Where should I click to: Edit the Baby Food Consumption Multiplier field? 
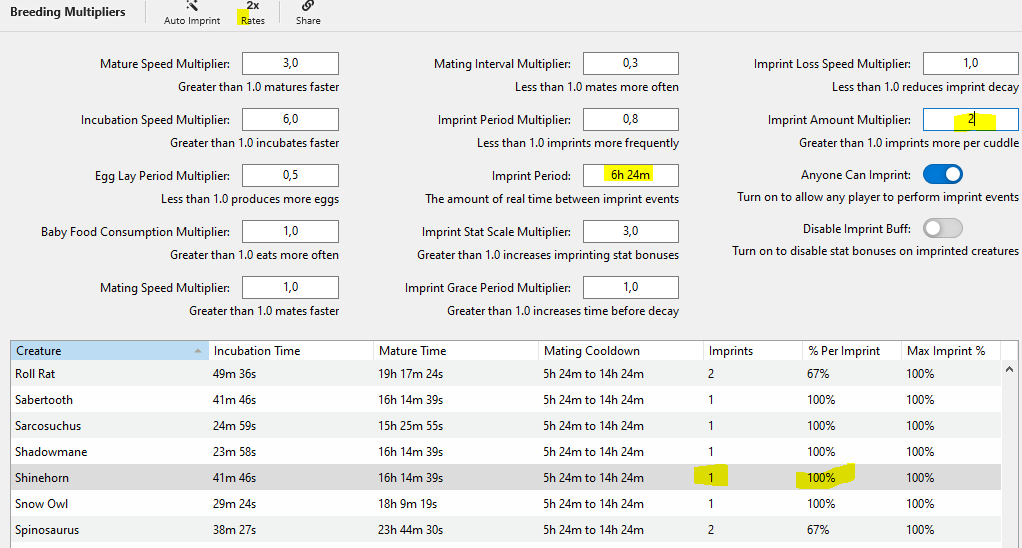[290, 232]
